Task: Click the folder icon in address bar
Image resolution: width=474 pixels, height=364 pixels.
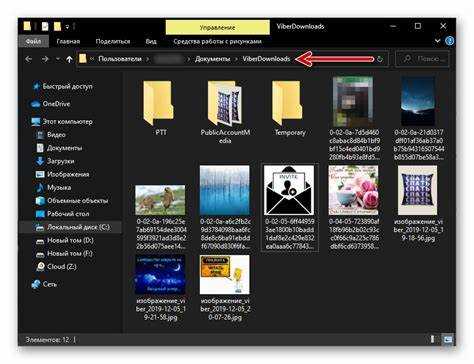Action: click(83, 59)
